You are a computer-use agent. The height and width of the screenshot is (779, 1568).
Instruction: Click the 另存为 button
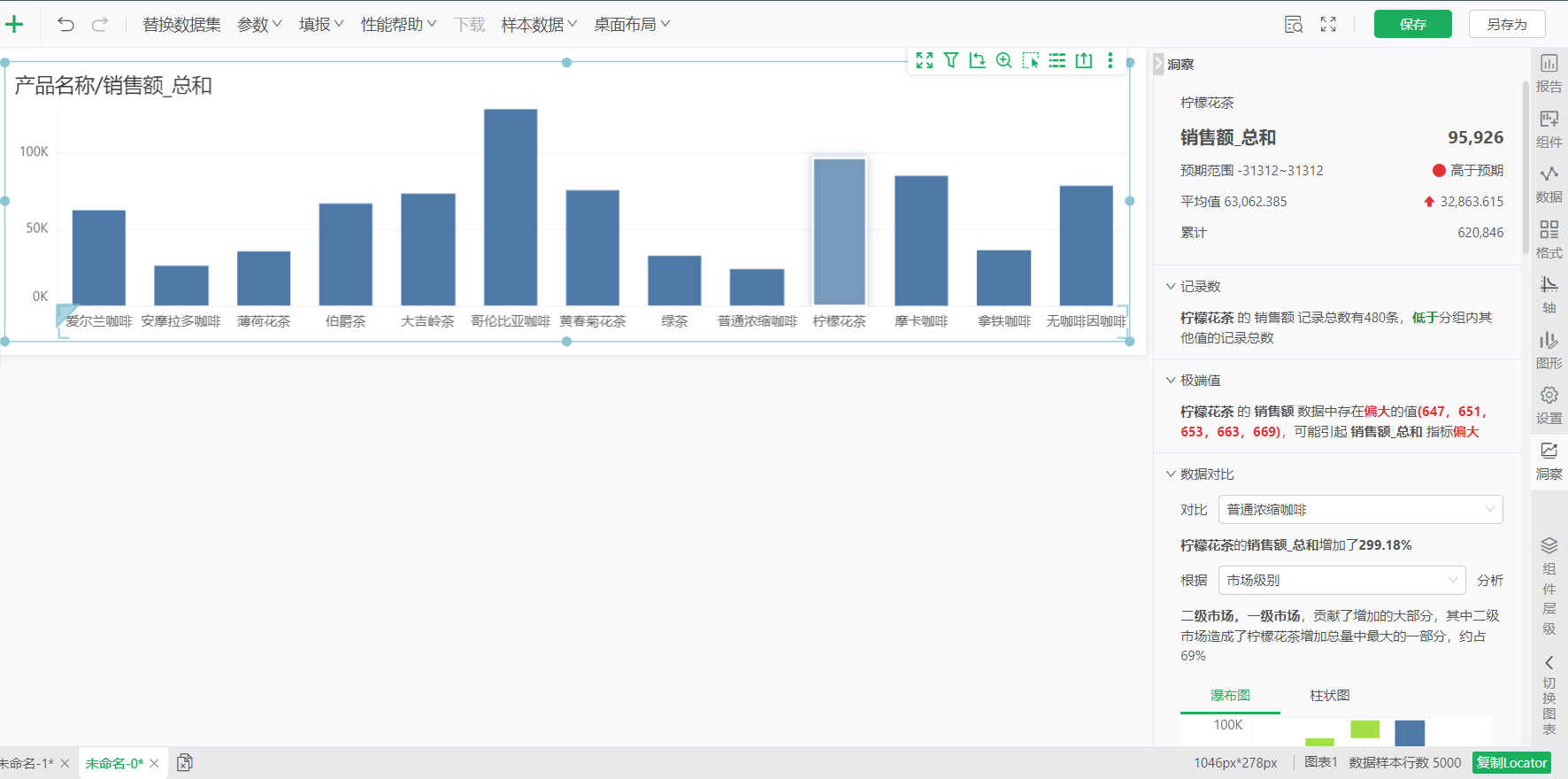[1507, 24]
